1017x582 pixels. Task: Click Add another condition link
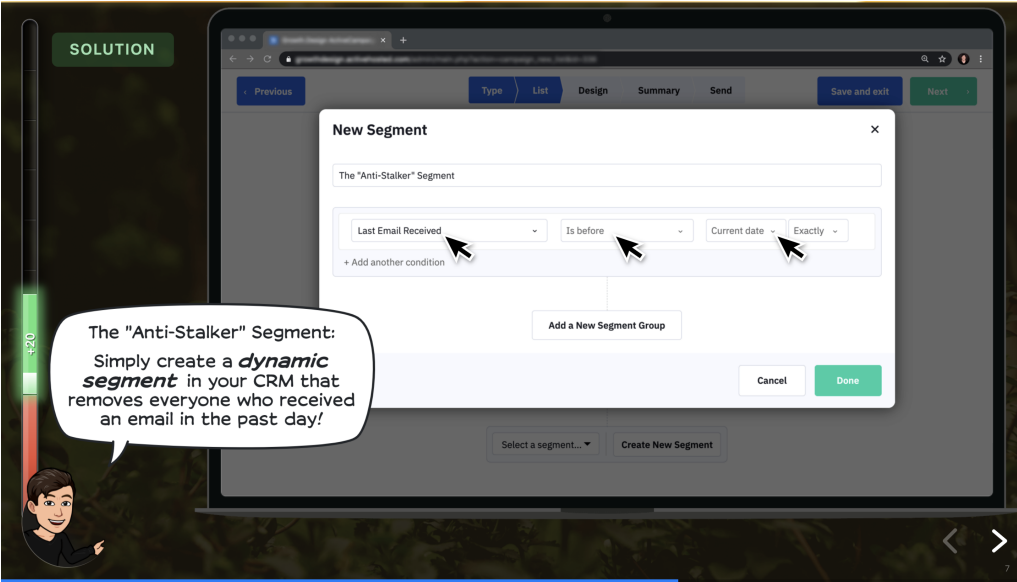[394, 262]
